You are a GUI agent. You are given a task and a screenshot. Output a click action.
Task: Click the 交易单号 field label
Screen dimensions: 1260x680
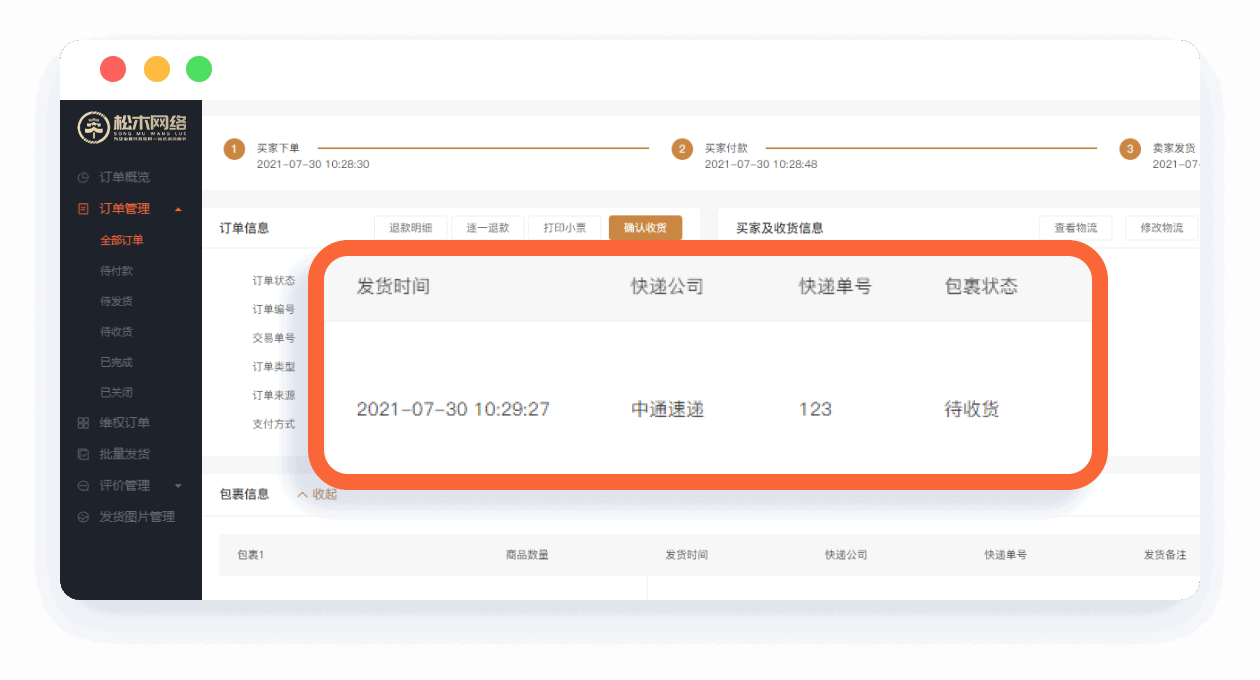tap(273, 338)
